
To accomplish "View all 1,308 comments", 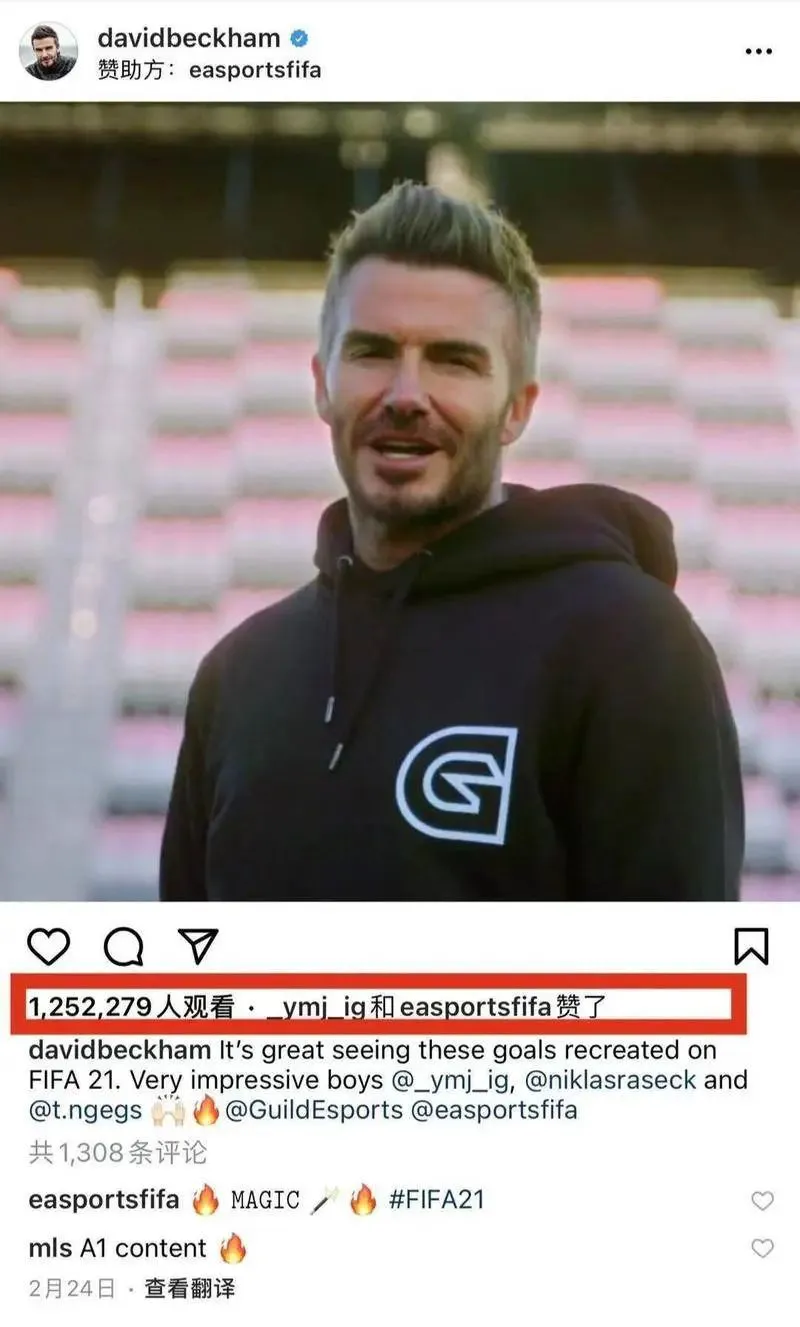I will (118, 1153).
